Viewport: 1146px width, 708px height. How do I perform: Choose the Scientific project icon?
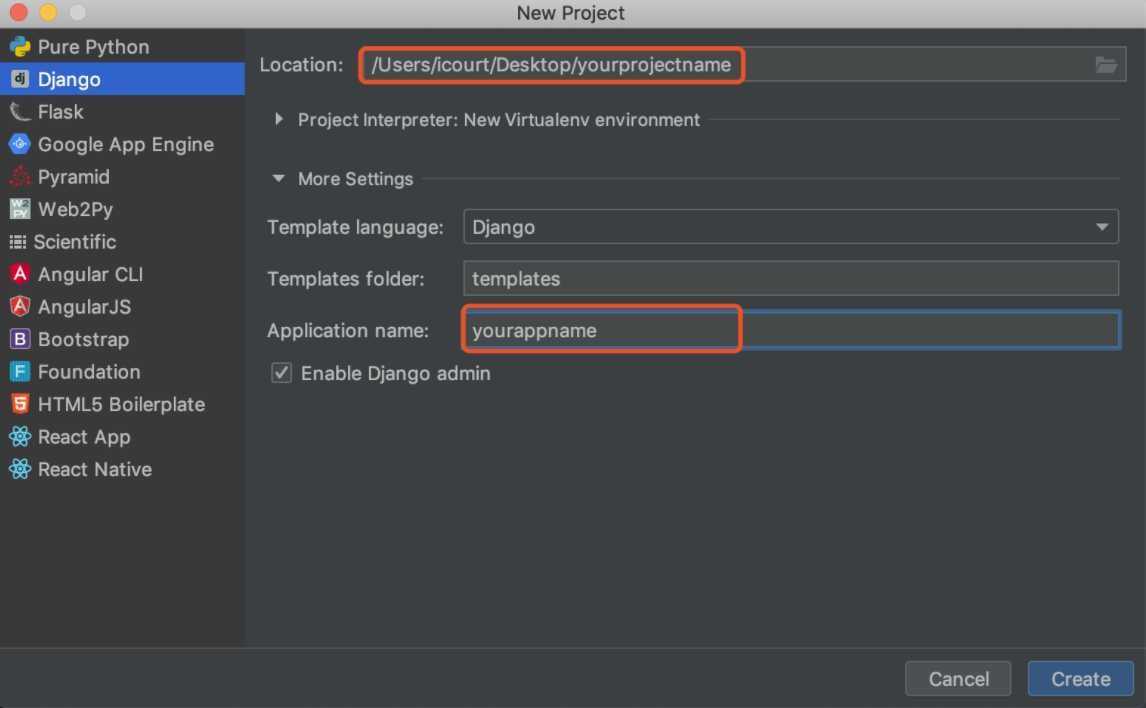click(x=18, y=242)
